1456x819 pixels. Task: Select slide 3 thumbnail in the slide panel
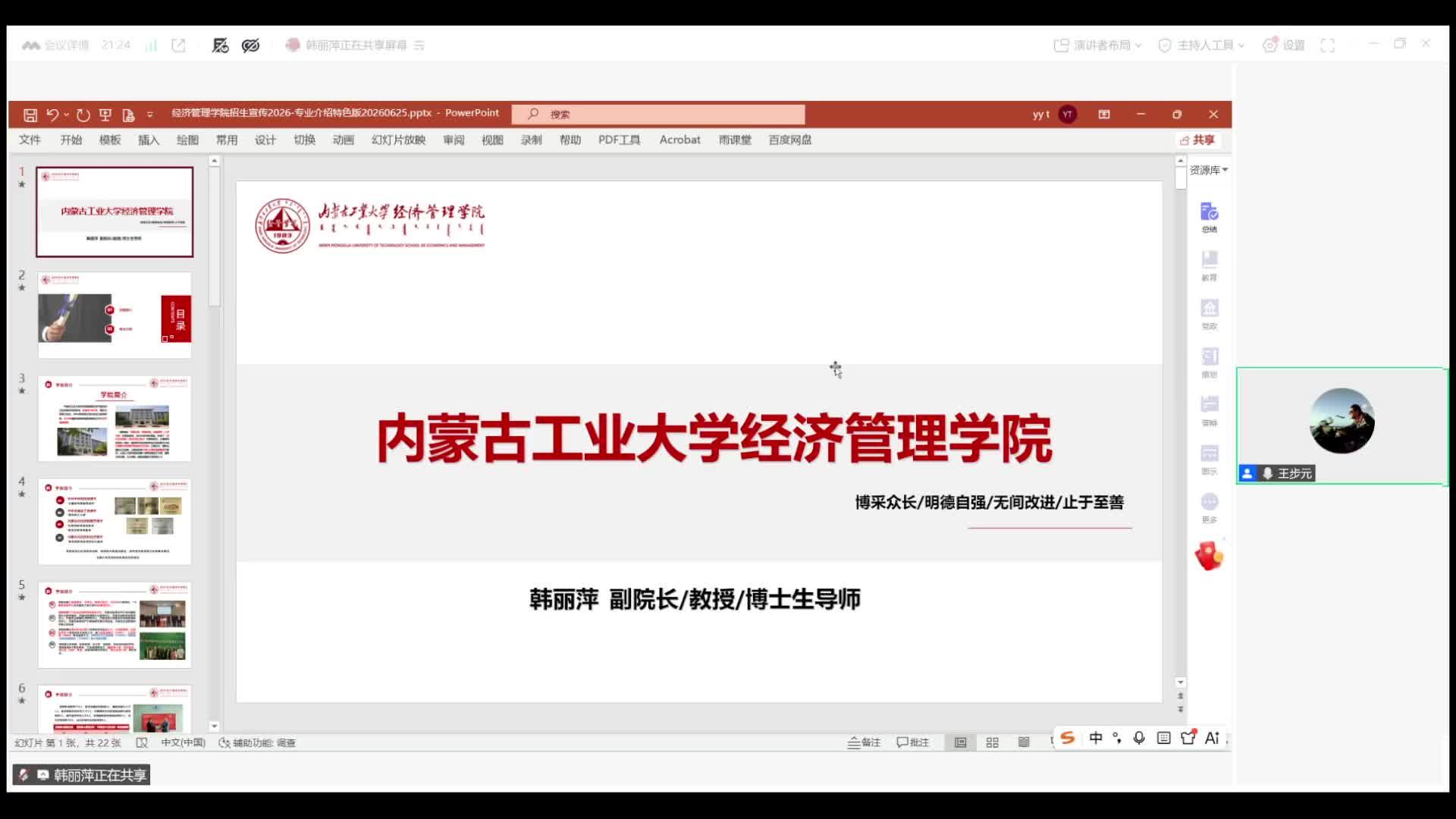tap(115, 418)
